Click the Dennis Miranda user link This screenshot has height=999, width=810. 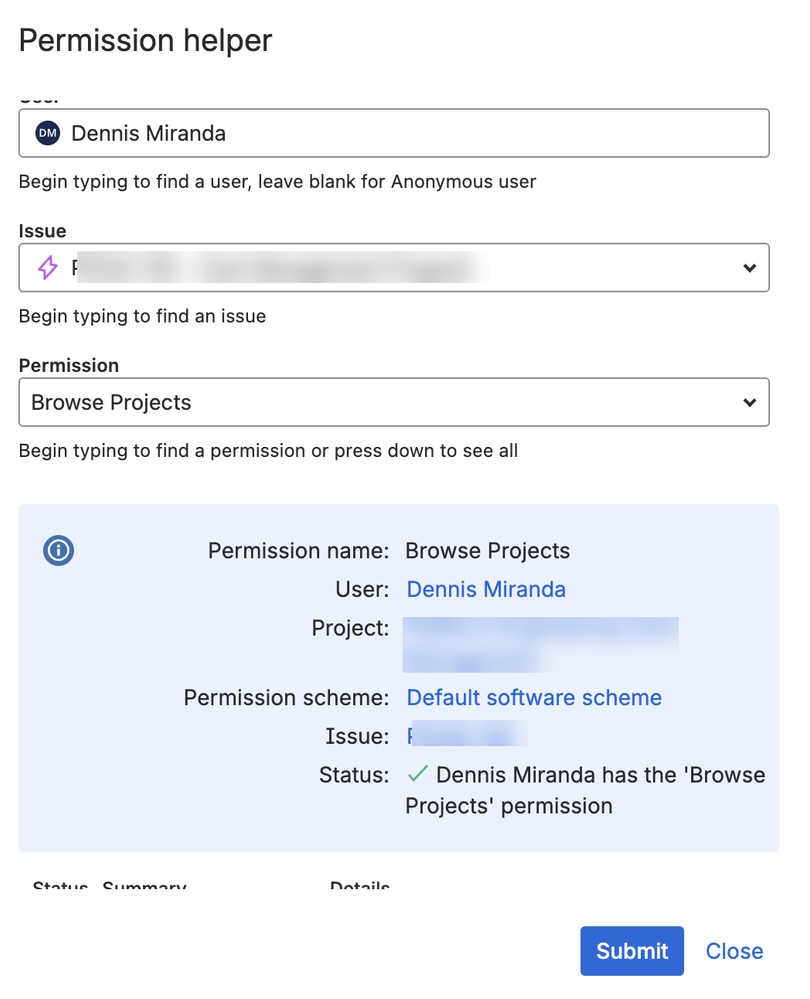coord(486,589)
